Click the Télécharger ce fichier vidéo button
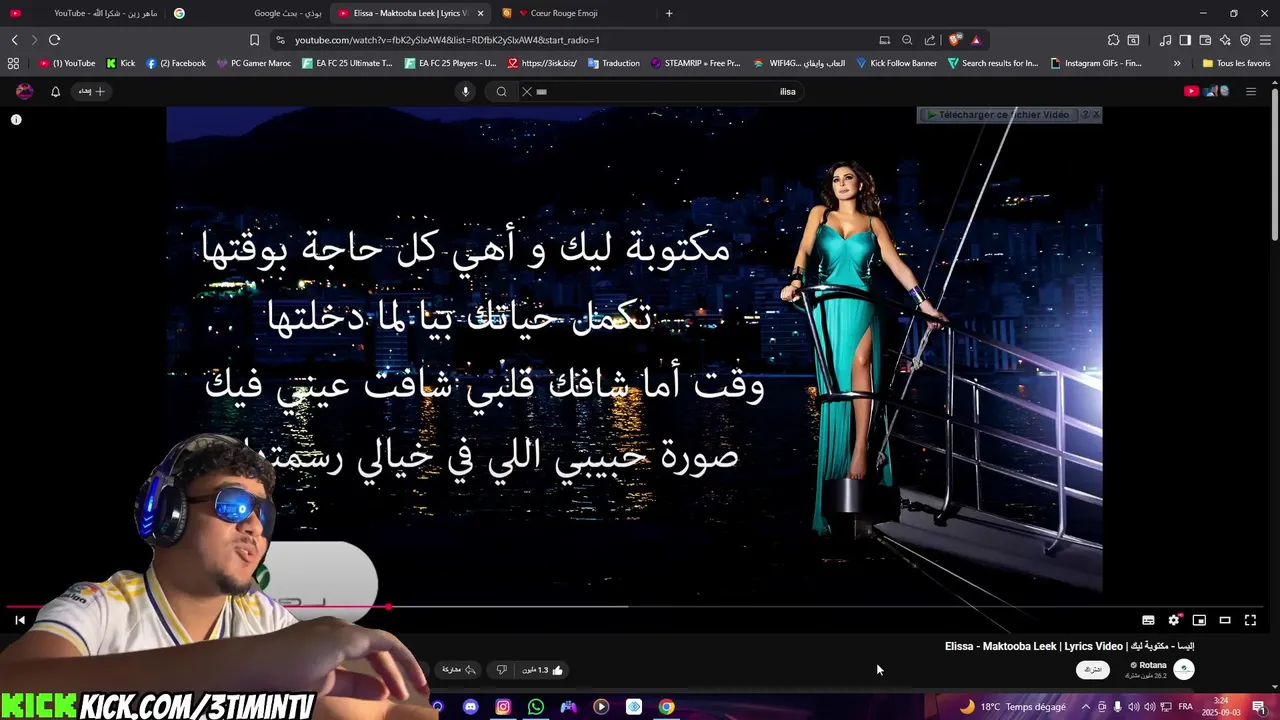This screenshot has height=720, width=1280. click(1000, 115)
